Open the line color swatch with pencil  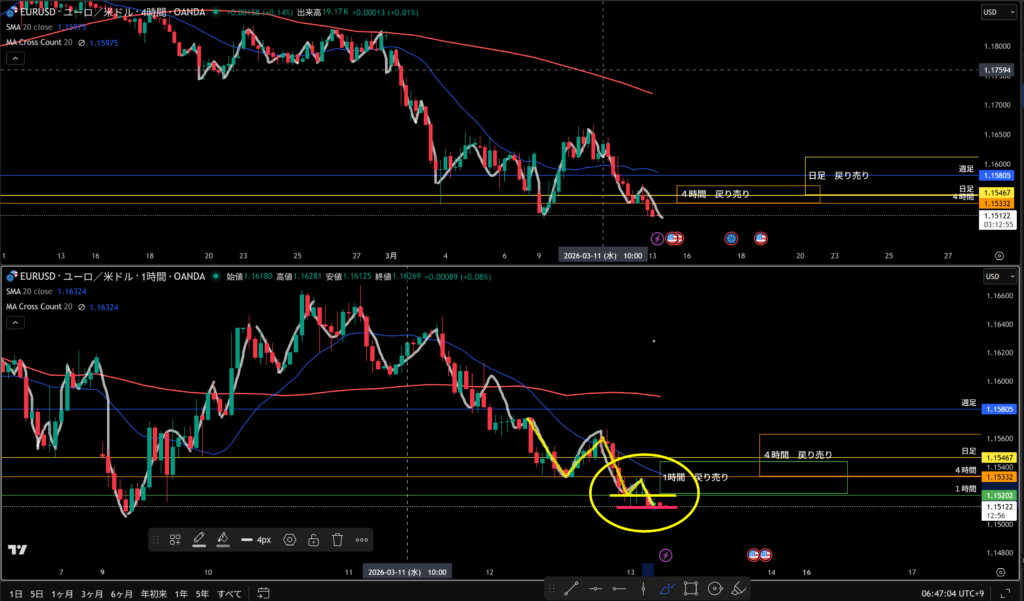(199, 539)
